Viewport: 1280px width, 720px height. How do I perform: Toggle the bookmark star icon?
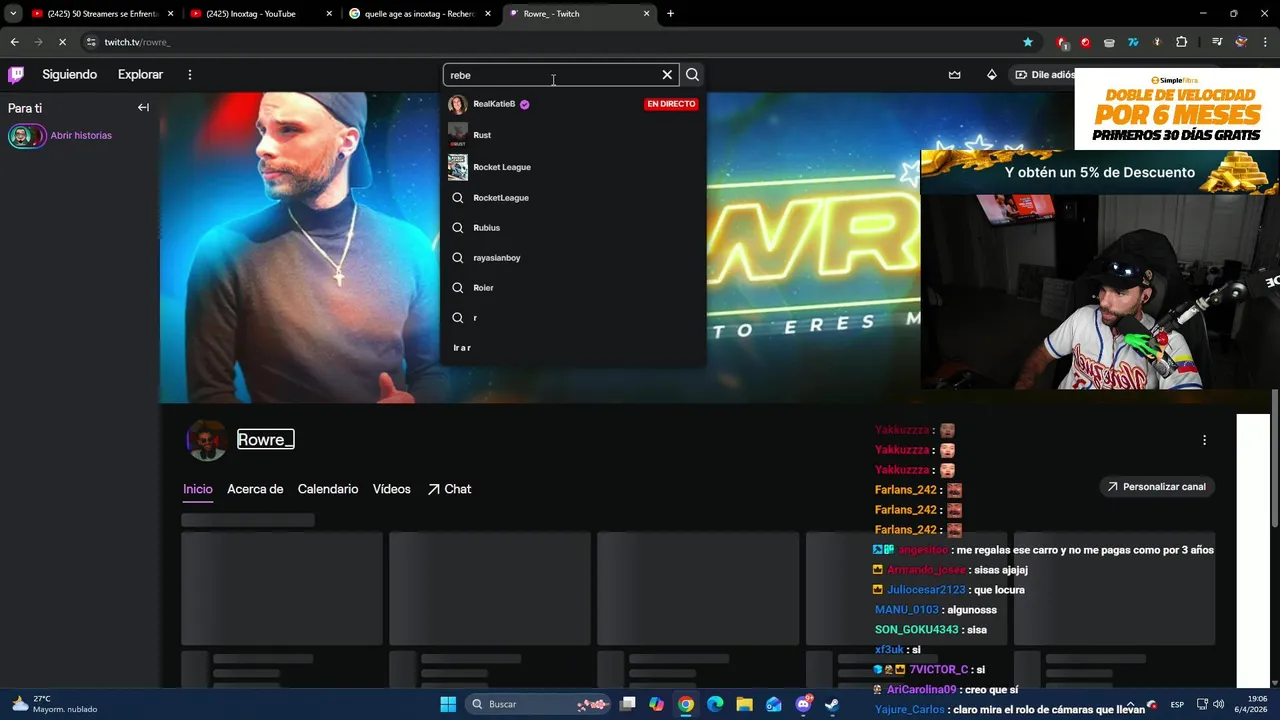pos(1028,42)
